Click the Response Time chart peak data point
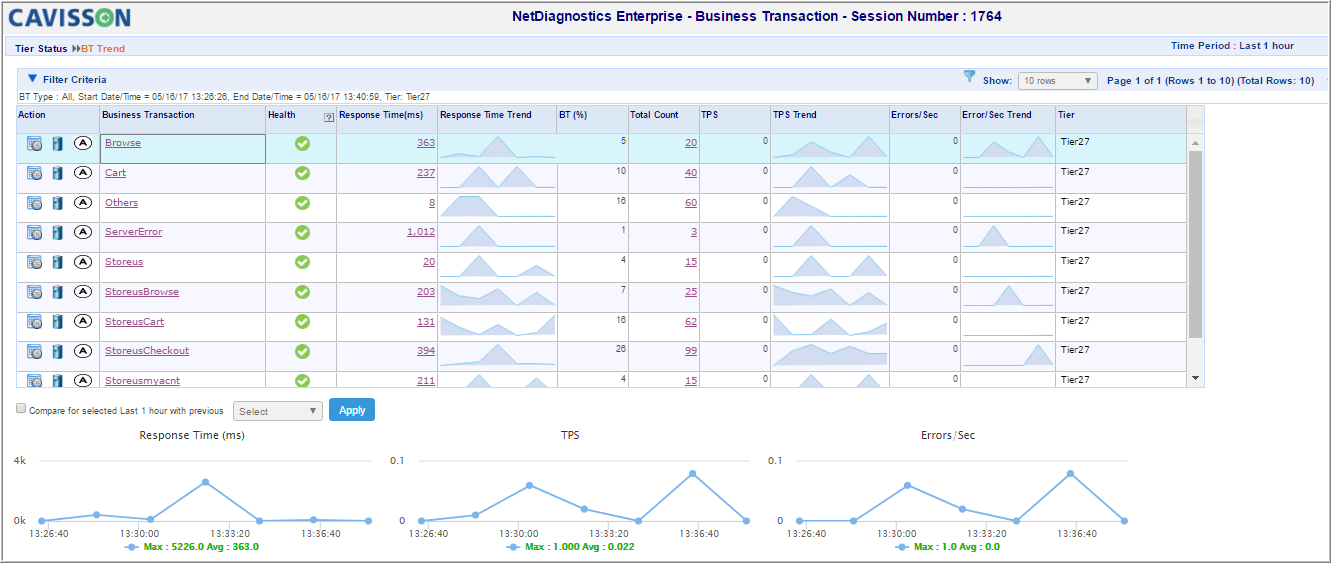The image size is (1331, 563). (x=205, y=482)
